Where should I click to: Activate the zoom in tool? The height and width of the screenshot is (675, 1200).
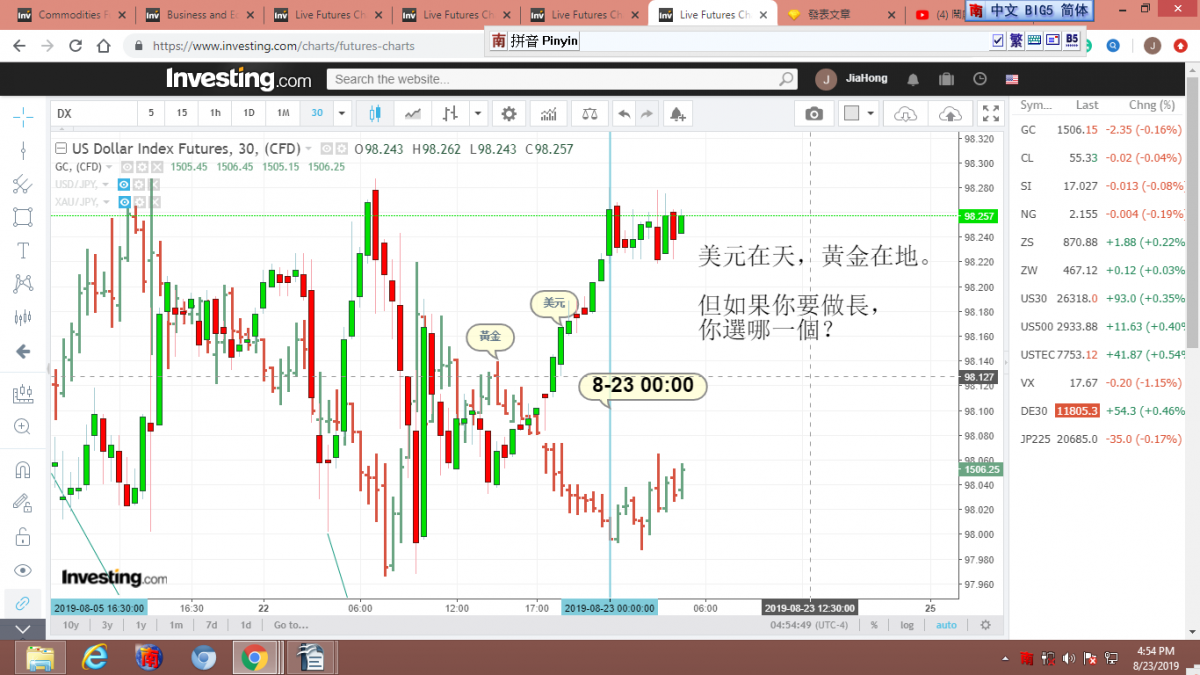pos(23,427)
